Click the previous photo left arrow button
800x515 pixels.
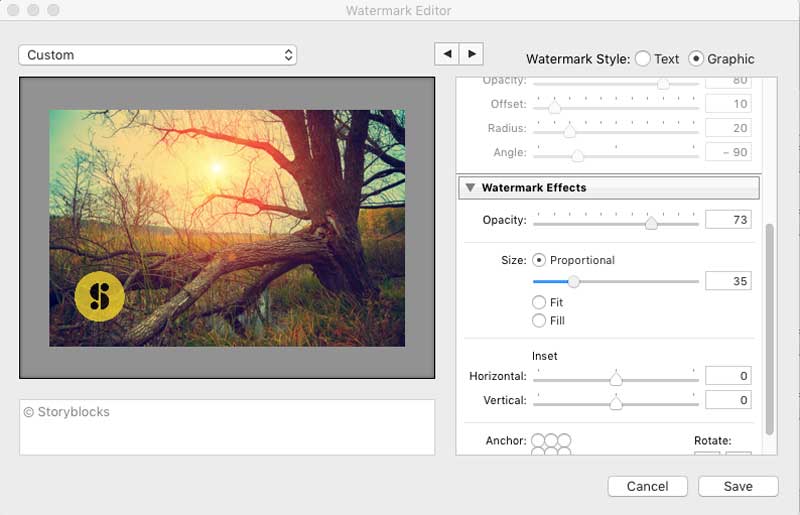(446, 54)
